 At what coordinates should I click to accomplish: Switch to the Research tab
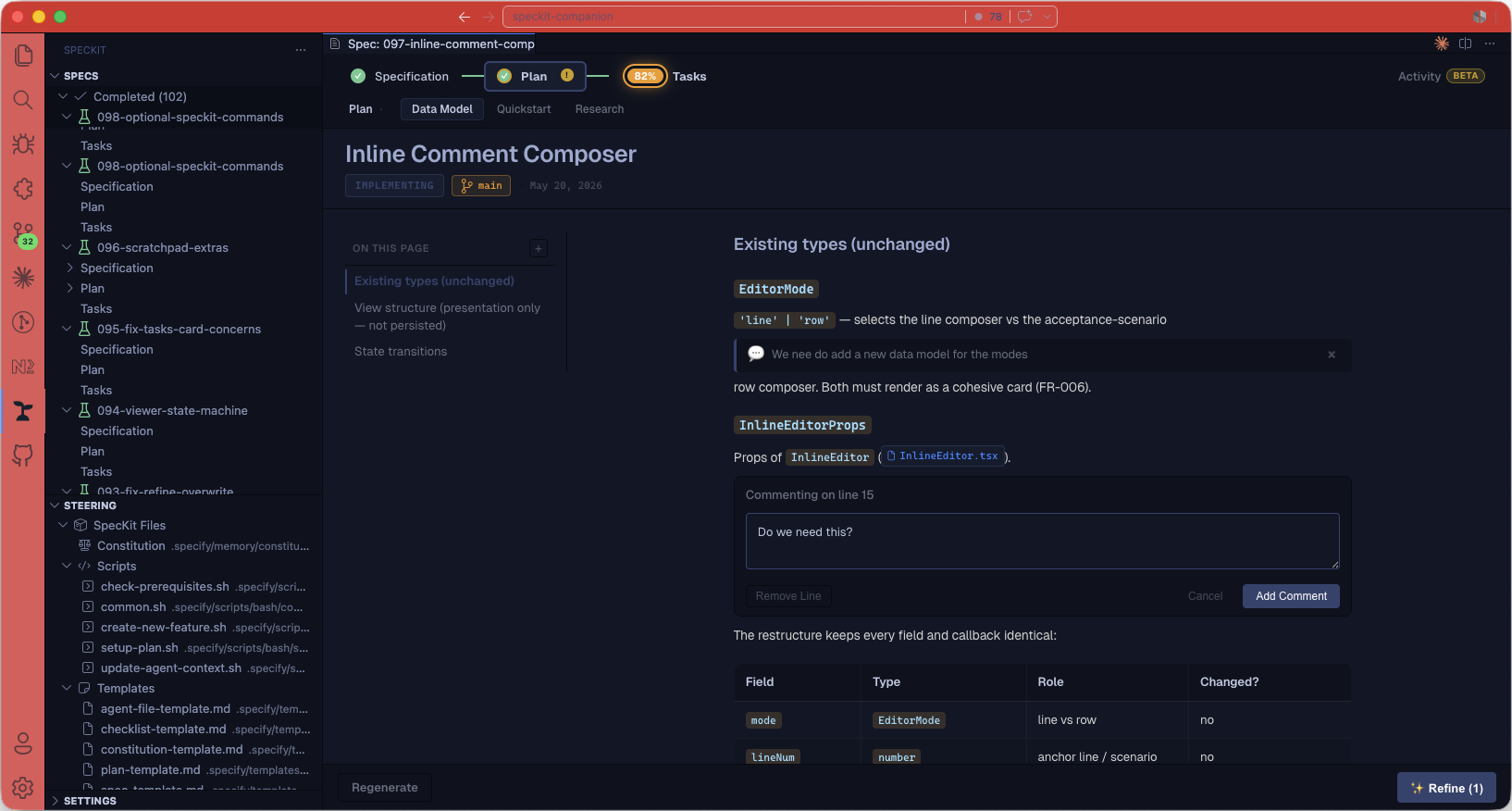tap(600, 109)
